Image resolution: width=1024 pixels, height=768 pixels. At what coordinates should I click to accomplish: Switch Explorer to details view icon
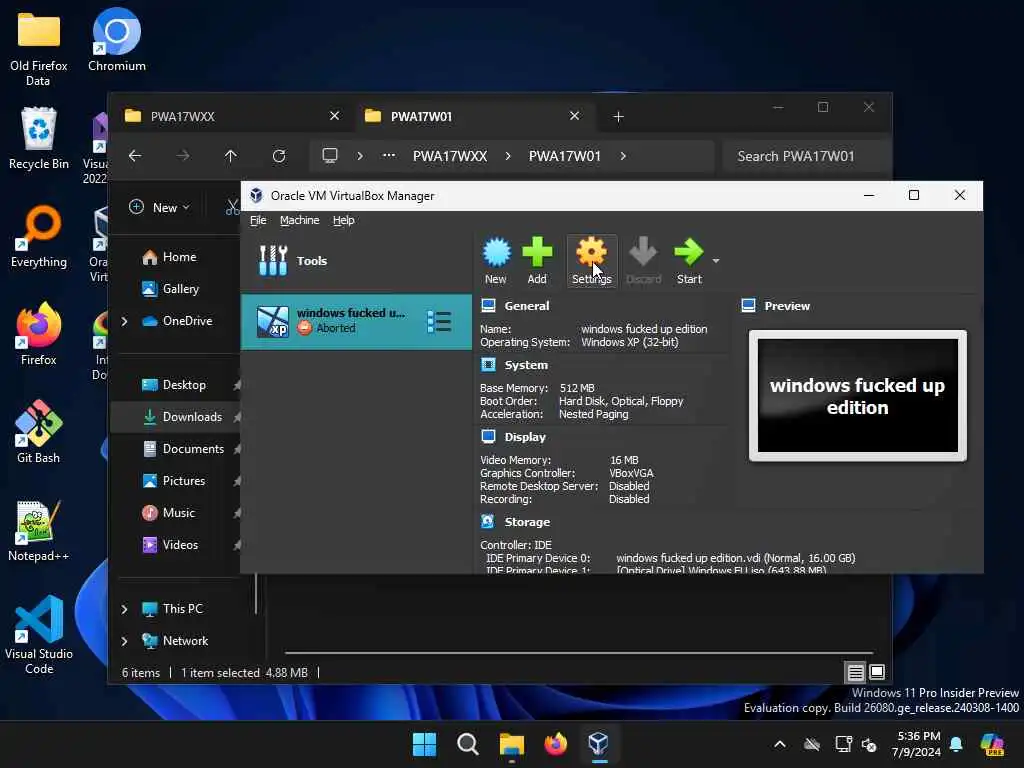[x=856, y=672]
